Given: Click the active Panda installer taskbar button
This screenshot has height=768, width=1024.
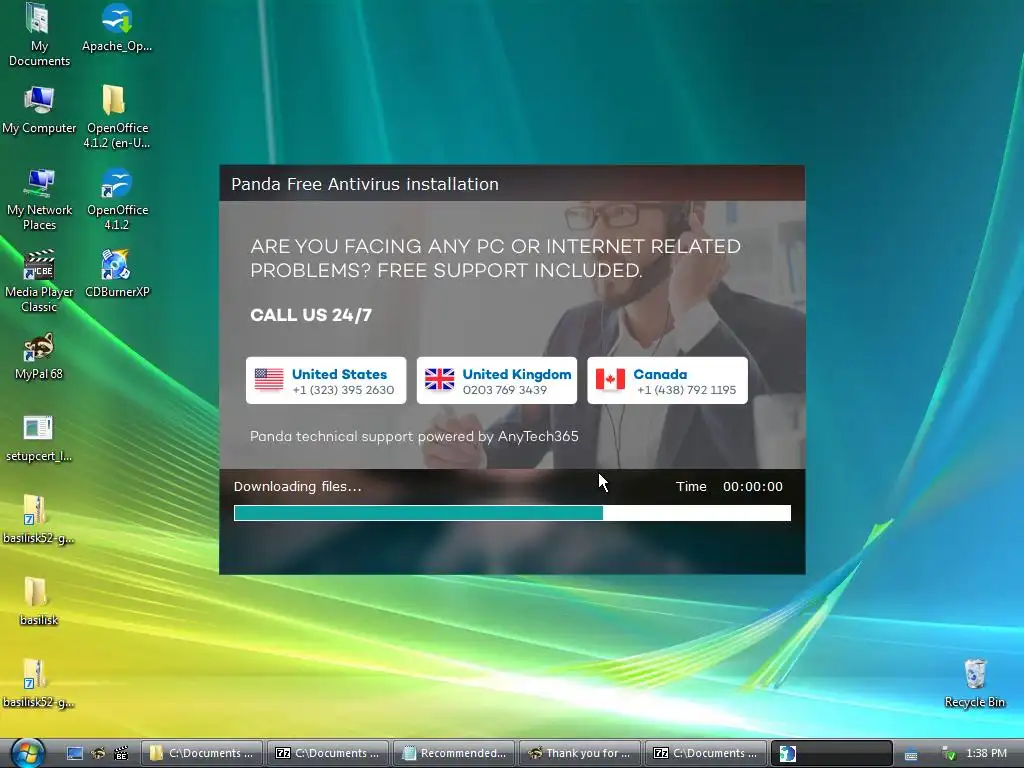Looking at the screenshot, I should click(x=832, y=753).
